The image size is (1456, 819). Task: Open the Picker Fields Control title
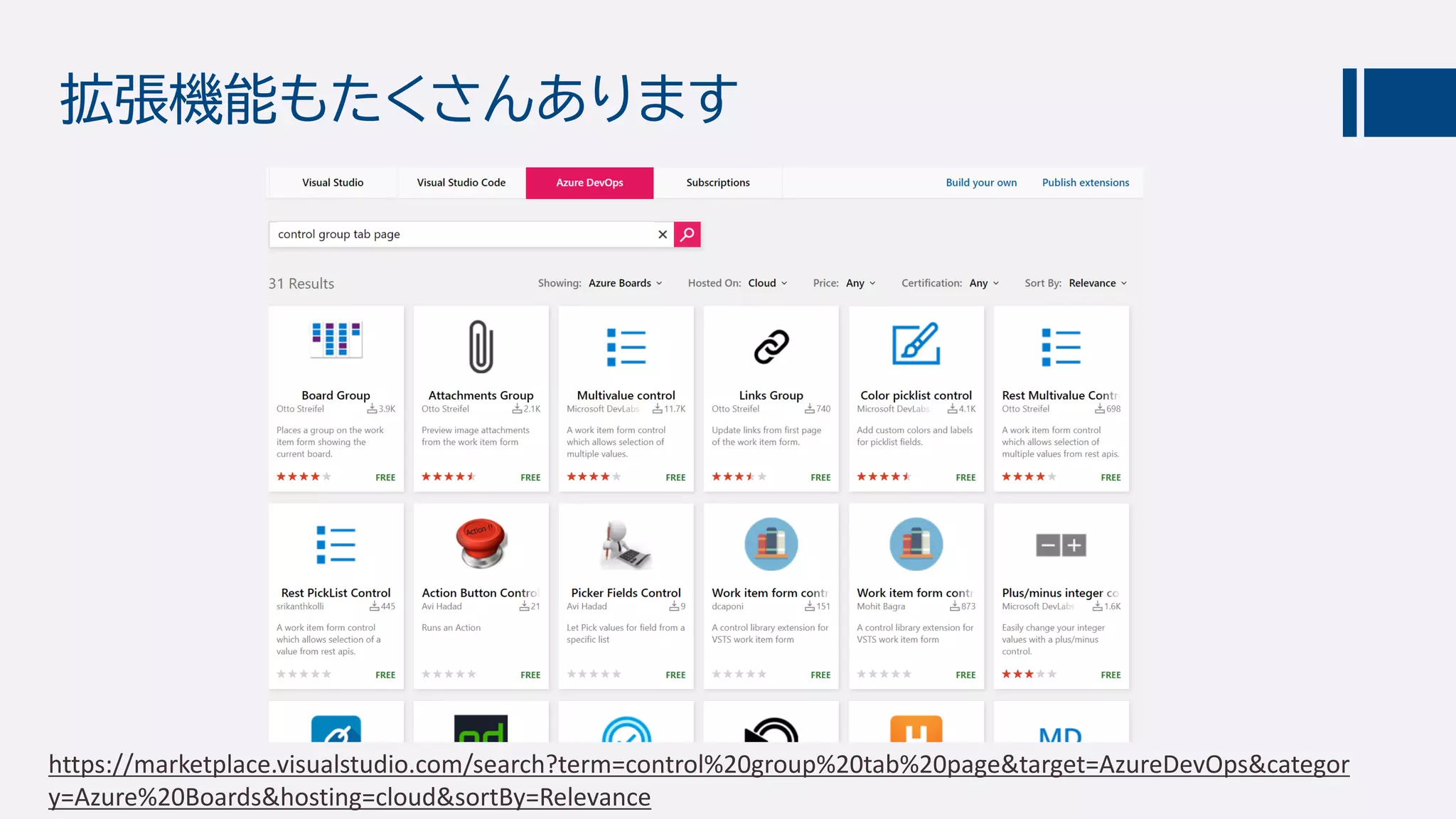[626, 593]
